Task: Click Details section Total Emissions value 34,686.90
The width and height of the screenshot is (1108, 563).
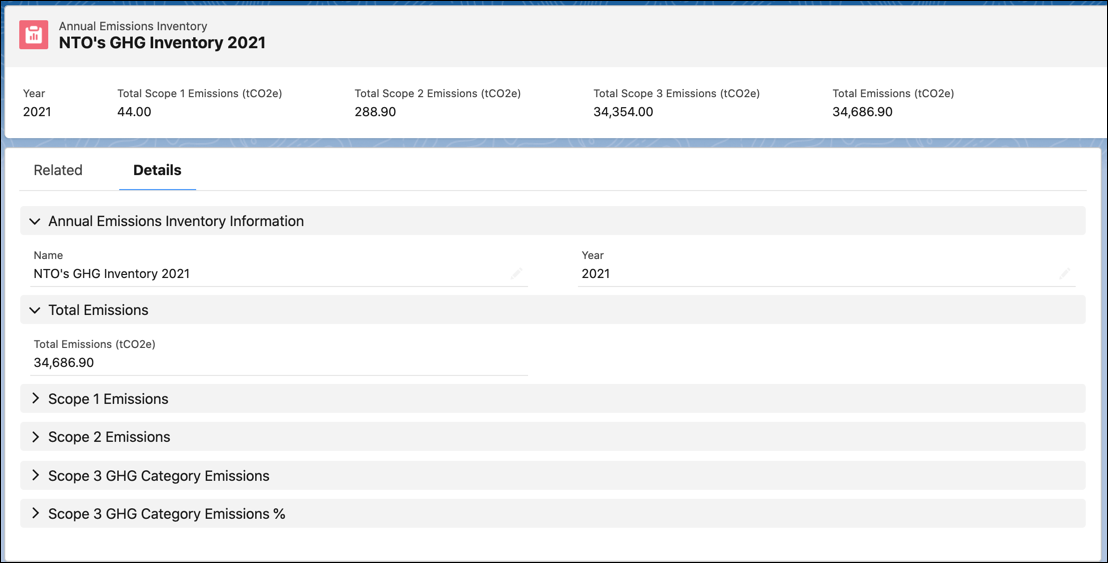Action: coord(64,363)
